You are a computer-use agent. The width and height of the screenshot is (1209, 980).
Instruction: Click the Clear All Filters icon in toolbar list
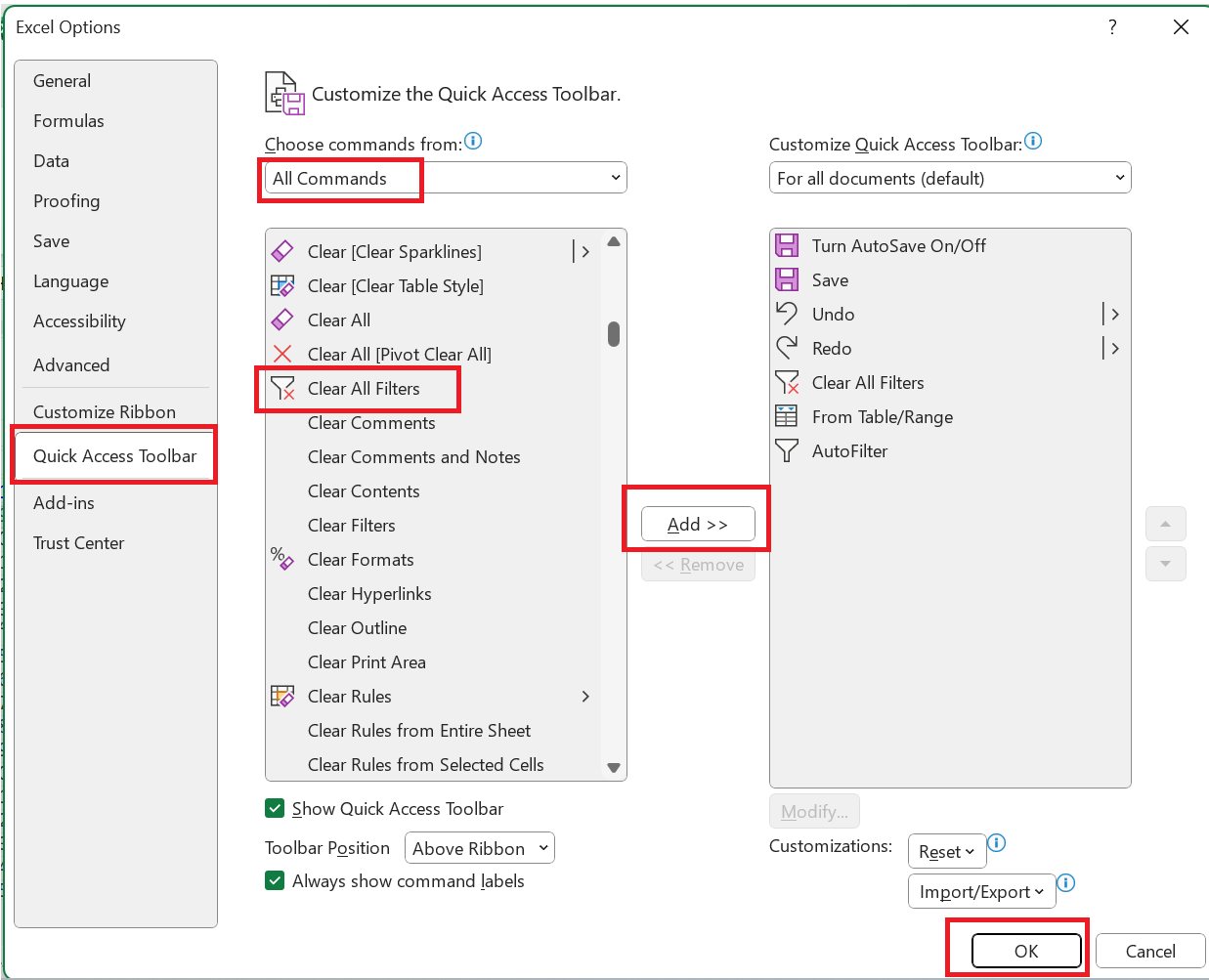tap(787, 382)
